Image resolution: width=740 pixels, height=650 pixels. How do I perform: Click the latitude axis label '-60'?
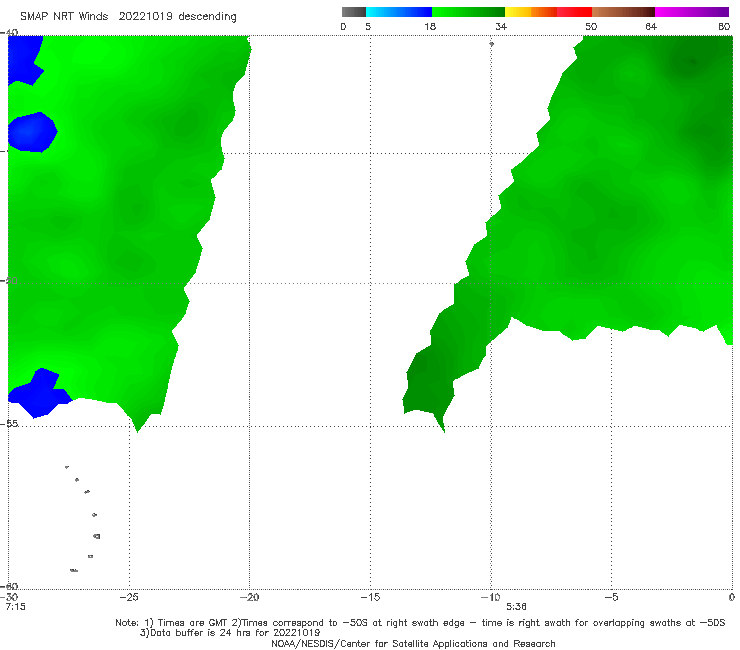(9, 586)
